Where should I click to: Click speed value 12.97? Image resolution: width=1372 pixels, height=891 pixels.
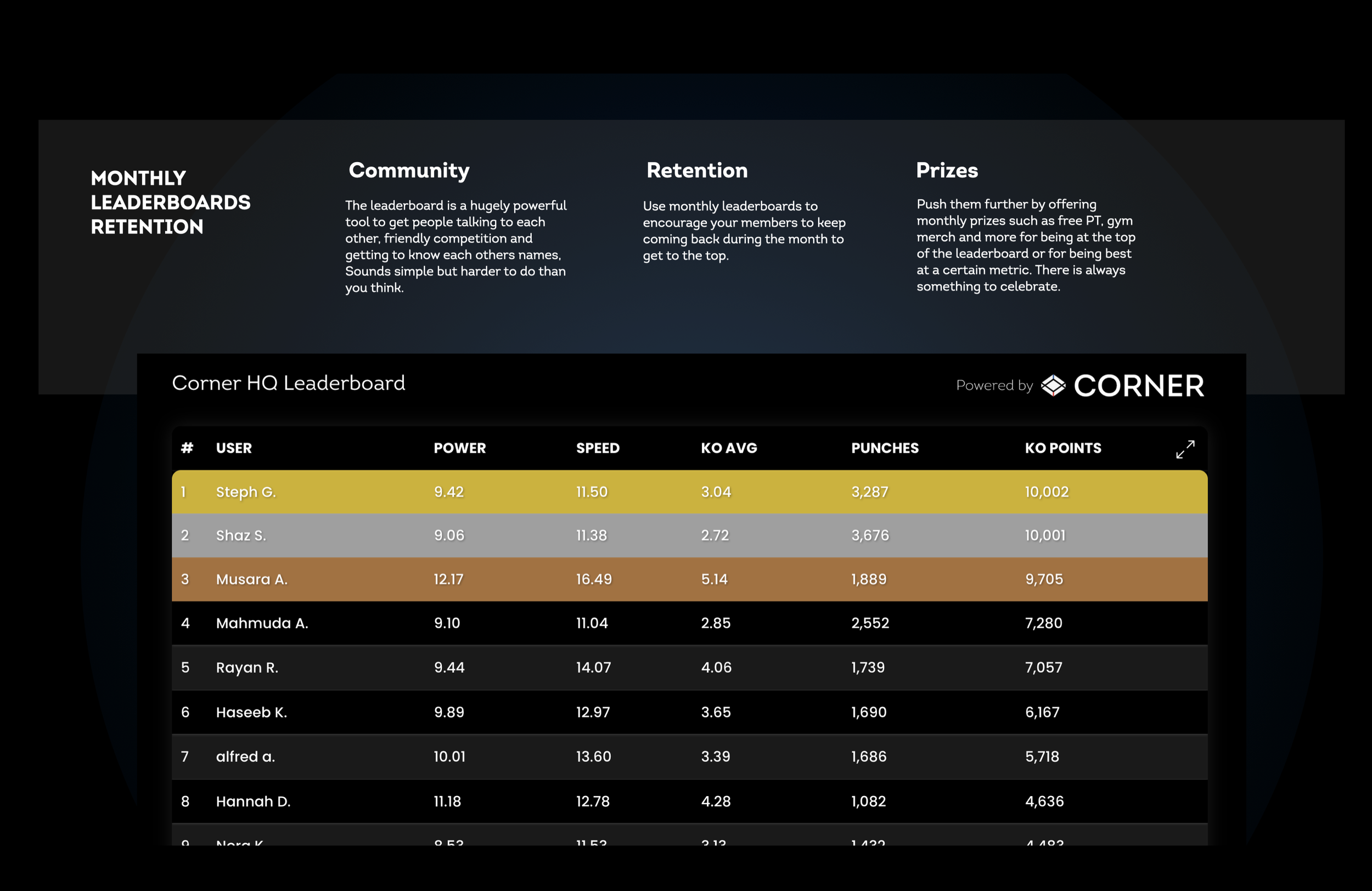[x=593, y=712]
